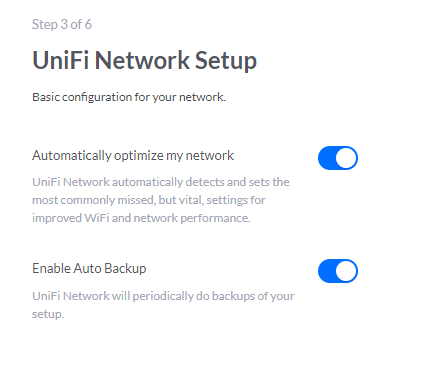Turn off Automatically optimize my network switch
423x367 pixels.
338,158
